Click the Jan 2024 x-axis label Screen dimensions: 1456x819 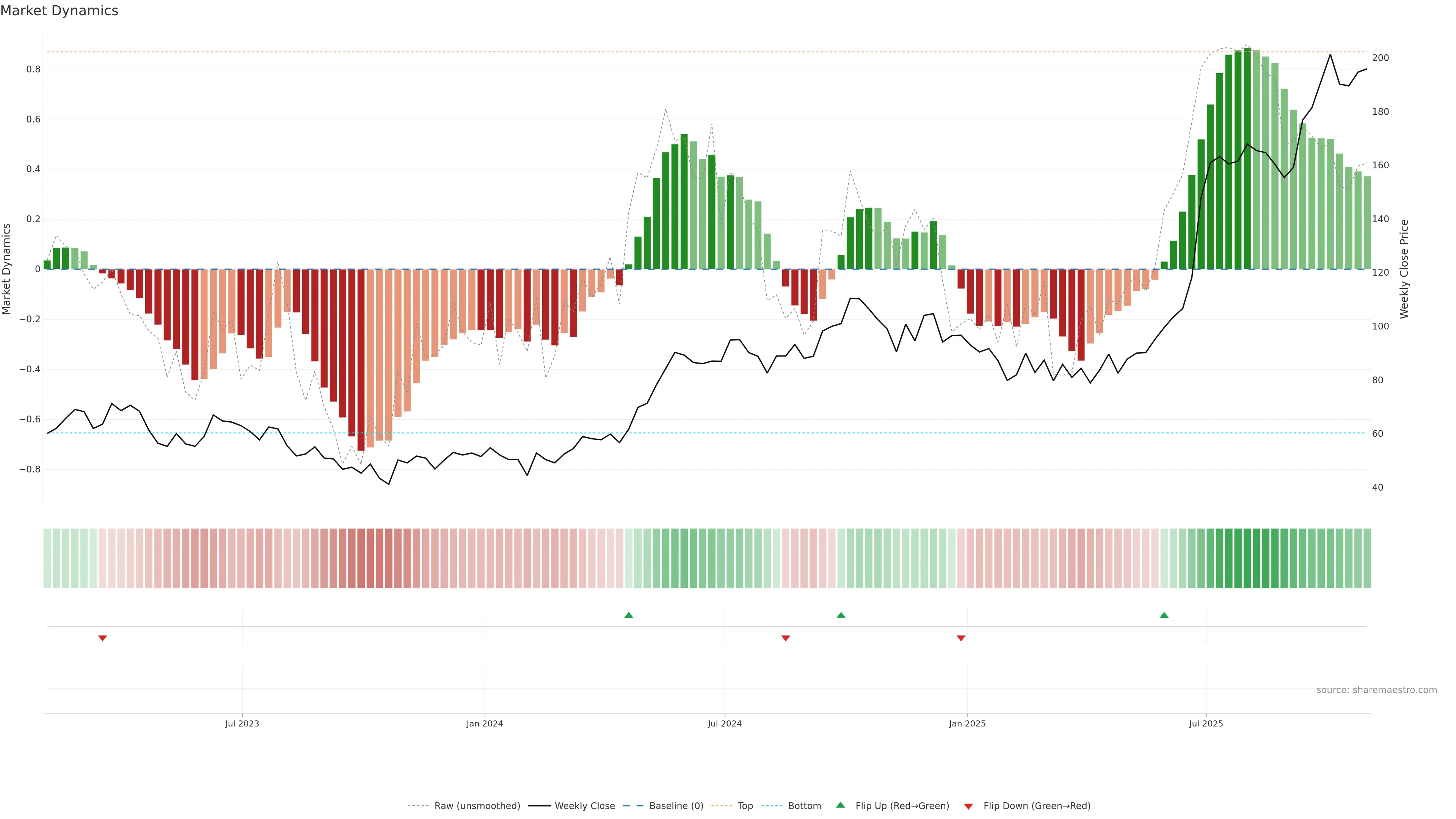485,723
